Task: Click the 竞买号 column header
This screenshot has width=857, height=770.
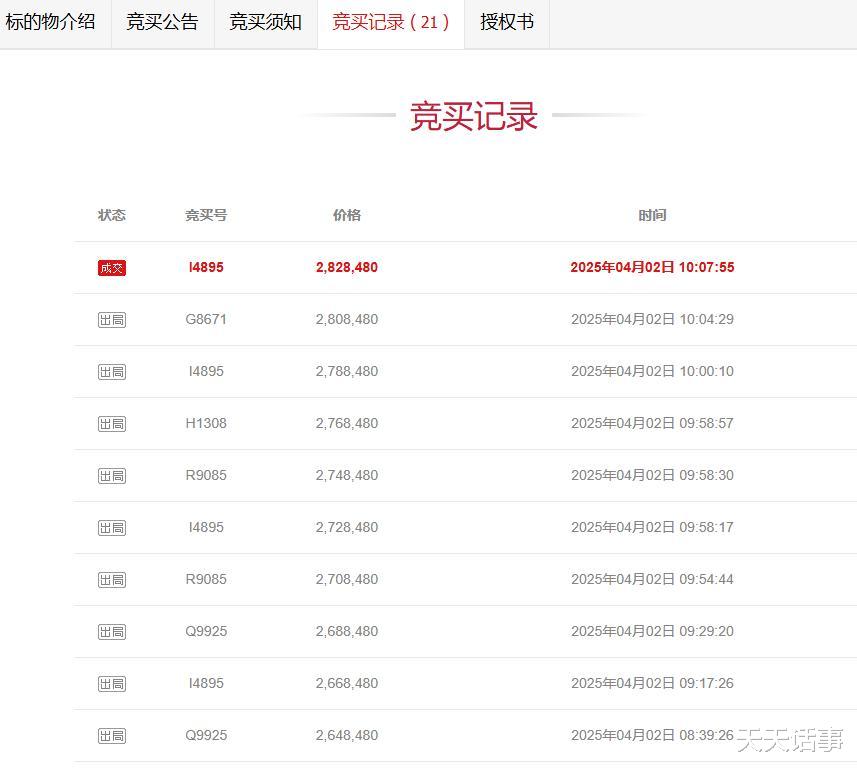Action: [206, 215]
